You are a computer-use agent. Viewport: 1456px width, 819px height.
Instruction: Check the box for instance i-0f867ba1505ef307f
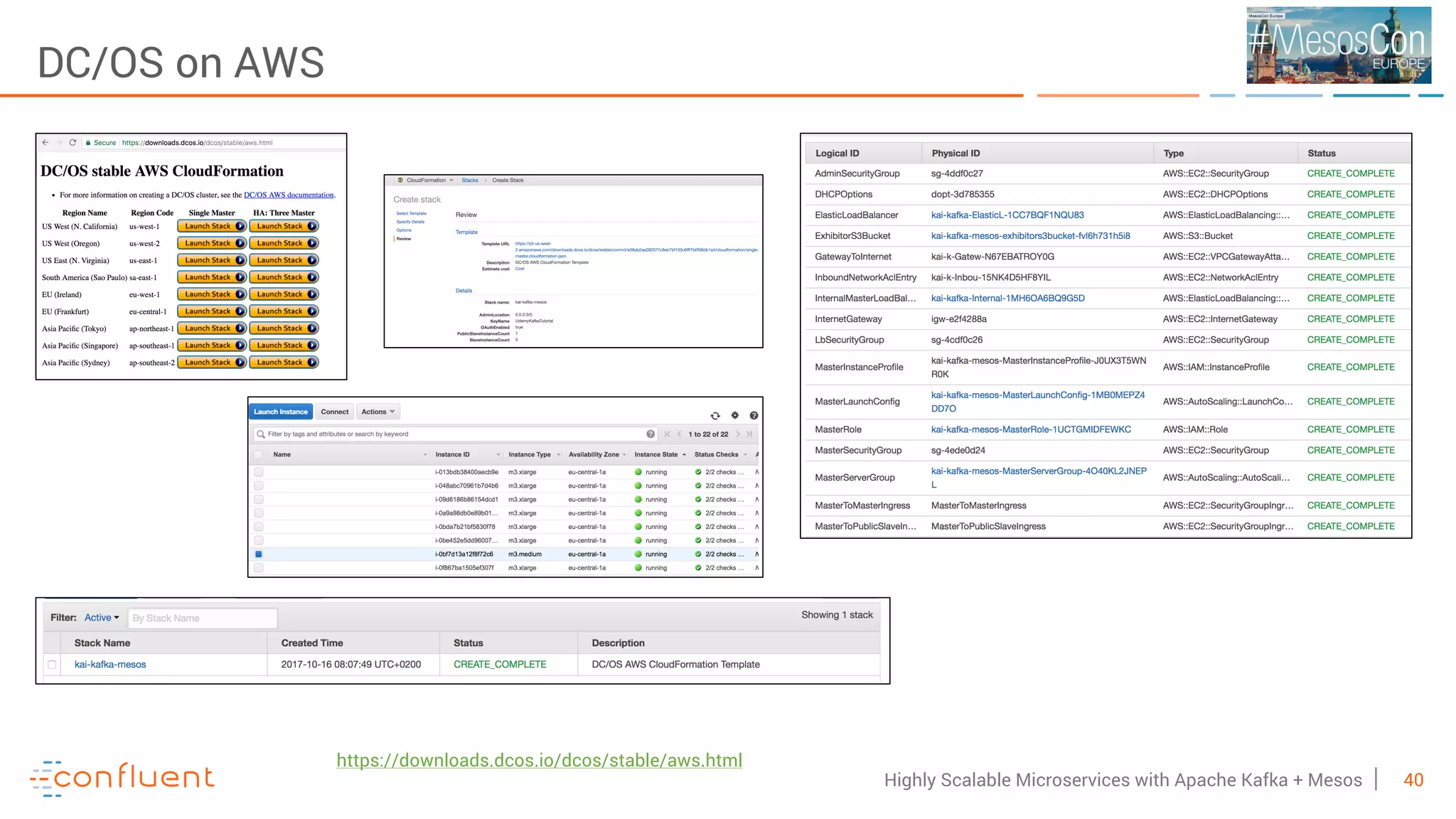tap(259, 568)
